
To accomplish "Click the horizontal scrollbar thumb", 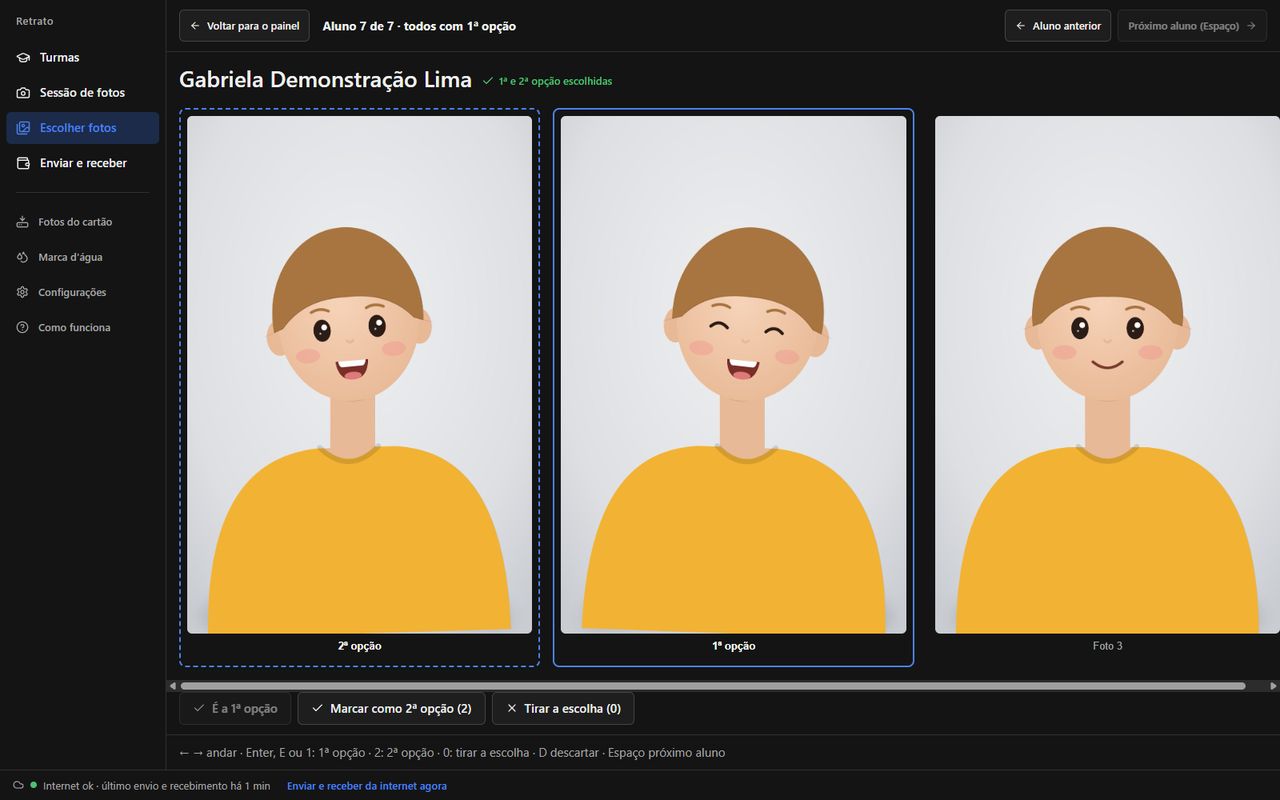I will 712,686.
